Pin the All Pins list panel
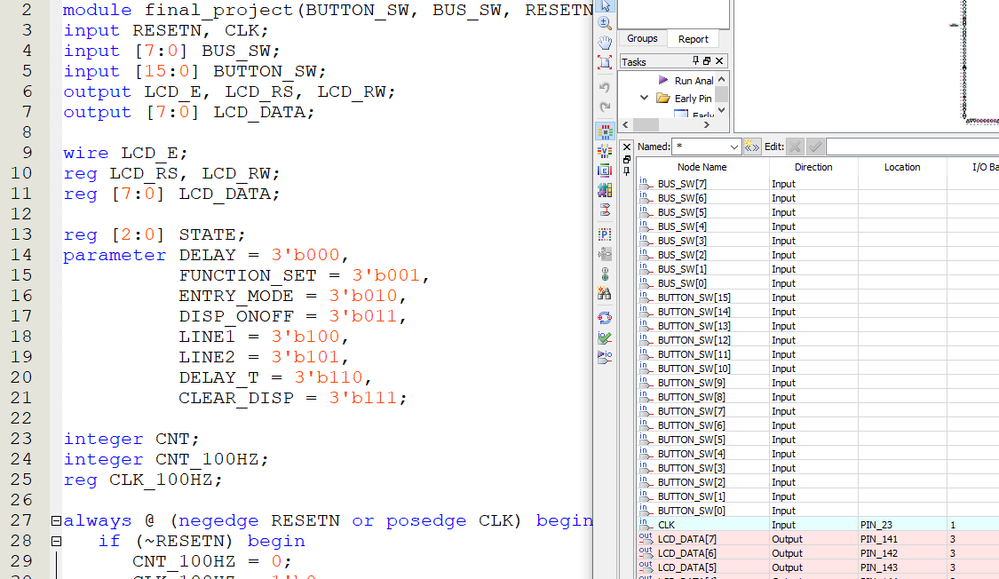 pos(627,171)
